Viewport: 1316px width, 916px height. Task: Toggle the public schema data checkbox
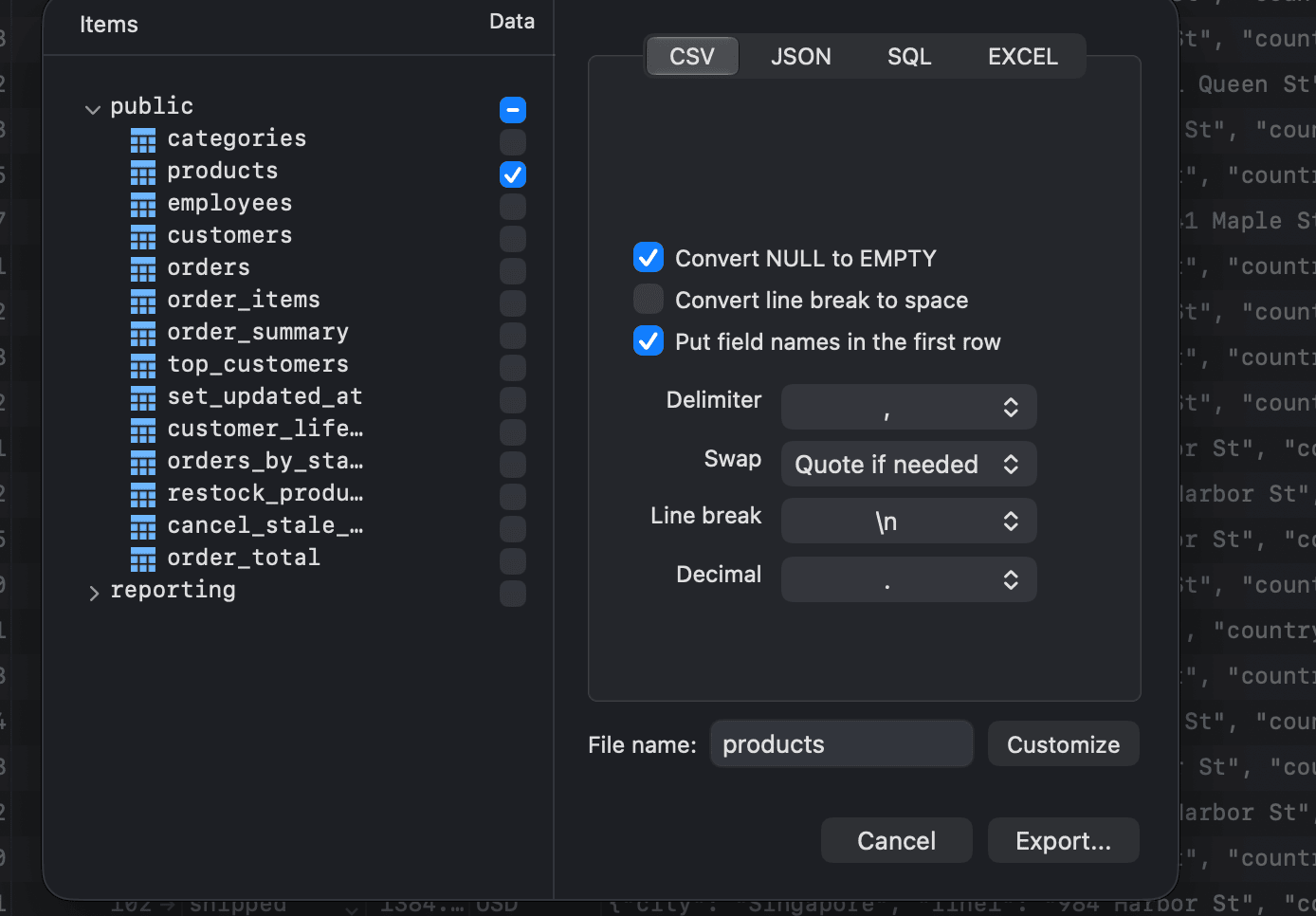[x=513, y=110]
